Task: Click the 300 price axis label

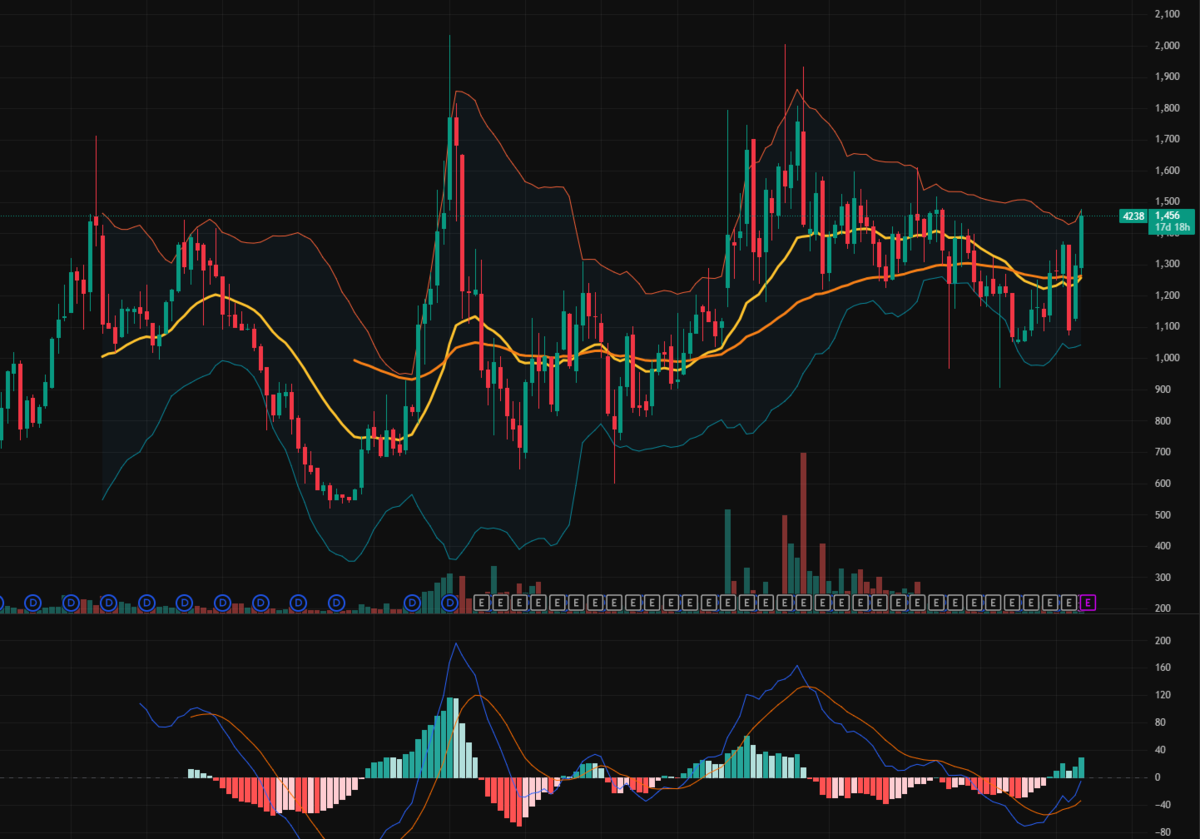Action: tap(1163, 578)
